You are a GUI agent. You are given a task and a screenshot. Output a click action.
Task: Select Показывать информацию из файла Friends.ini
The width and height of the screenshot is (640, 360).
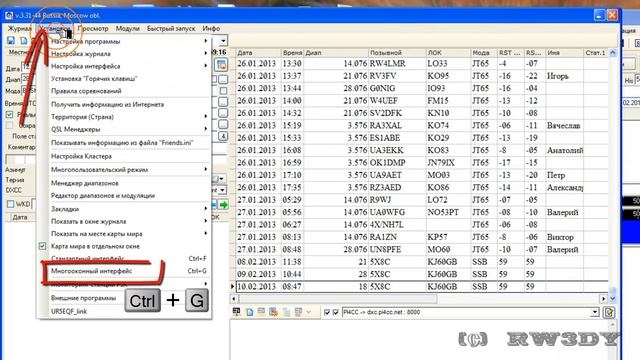tap(122, 142)
